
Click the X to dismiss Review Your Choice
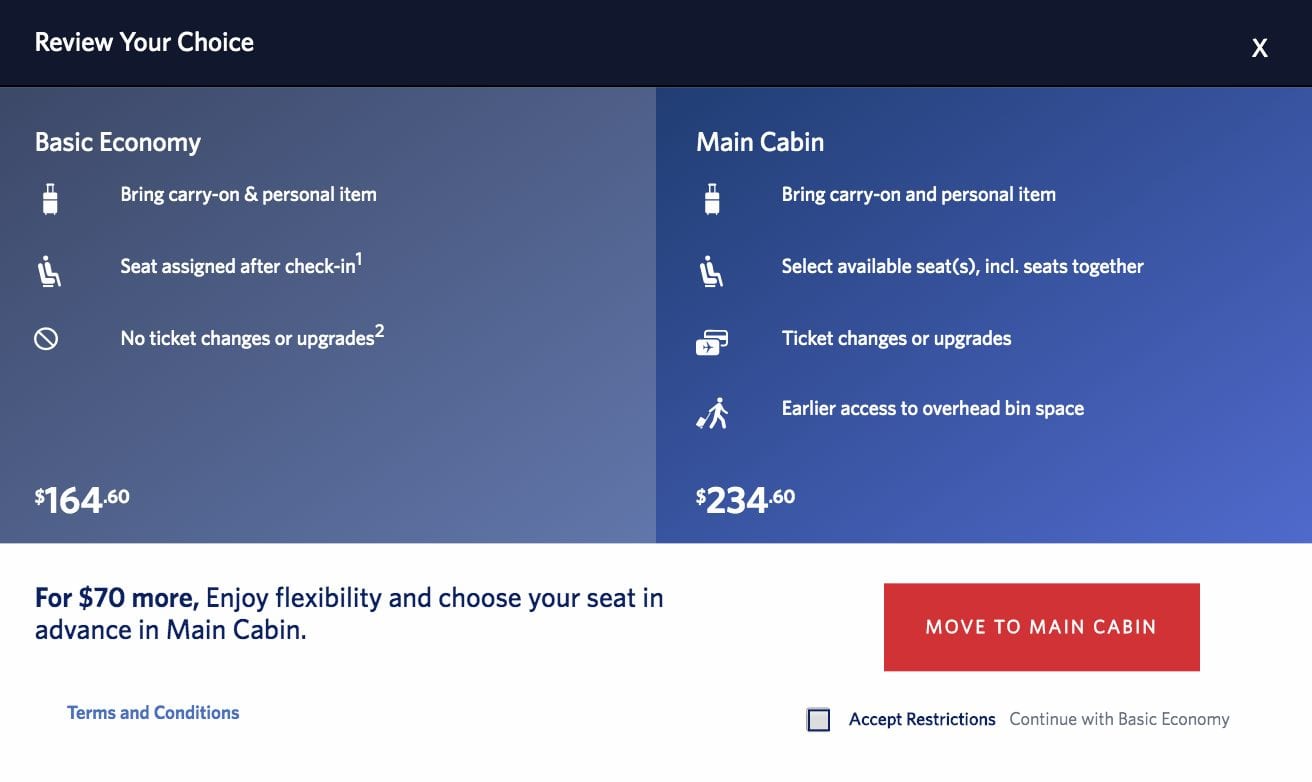click(x=1259, y=47)
